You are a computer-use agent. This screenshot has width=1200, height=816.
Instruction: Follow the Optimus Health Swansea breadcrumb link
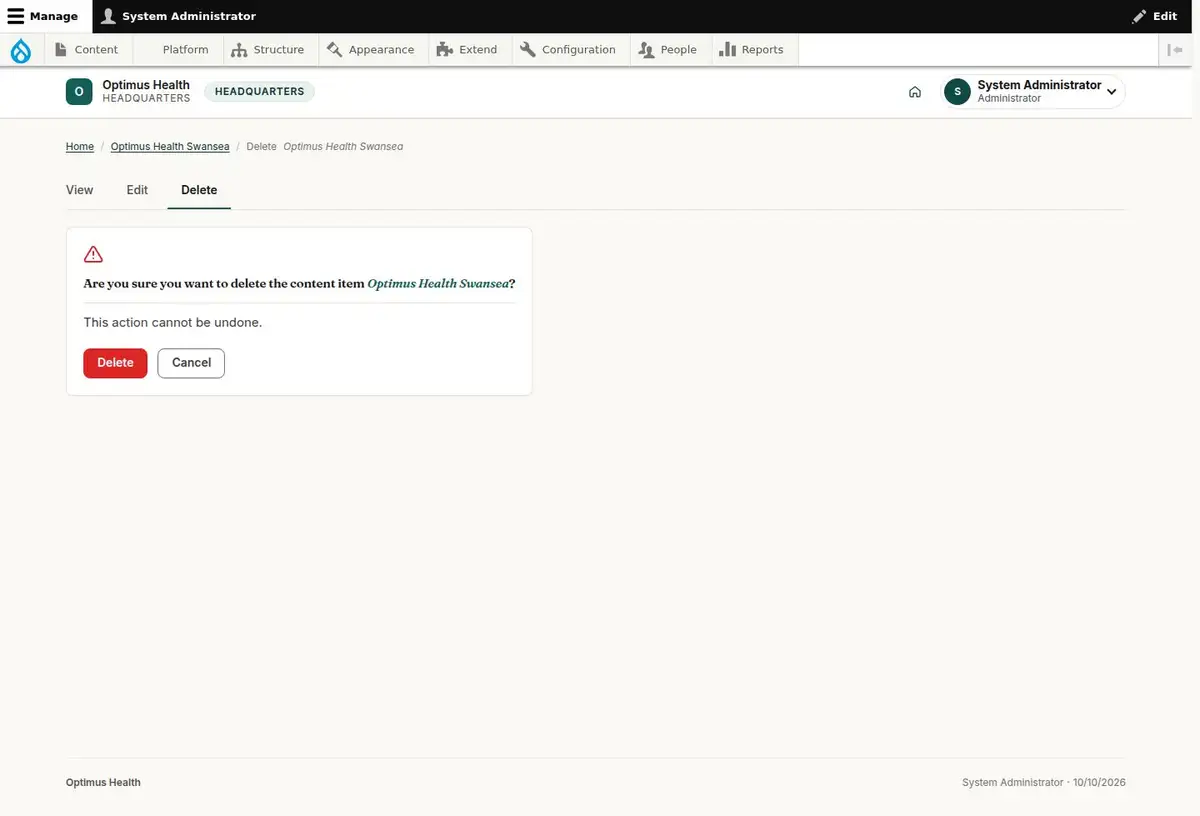tap(170, 147)
